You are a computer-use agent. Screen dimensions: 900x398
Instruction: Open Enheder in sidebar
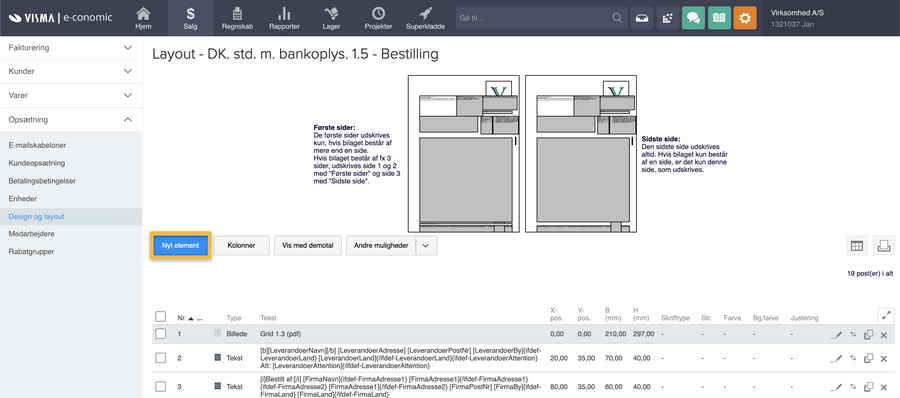(22, 199)
